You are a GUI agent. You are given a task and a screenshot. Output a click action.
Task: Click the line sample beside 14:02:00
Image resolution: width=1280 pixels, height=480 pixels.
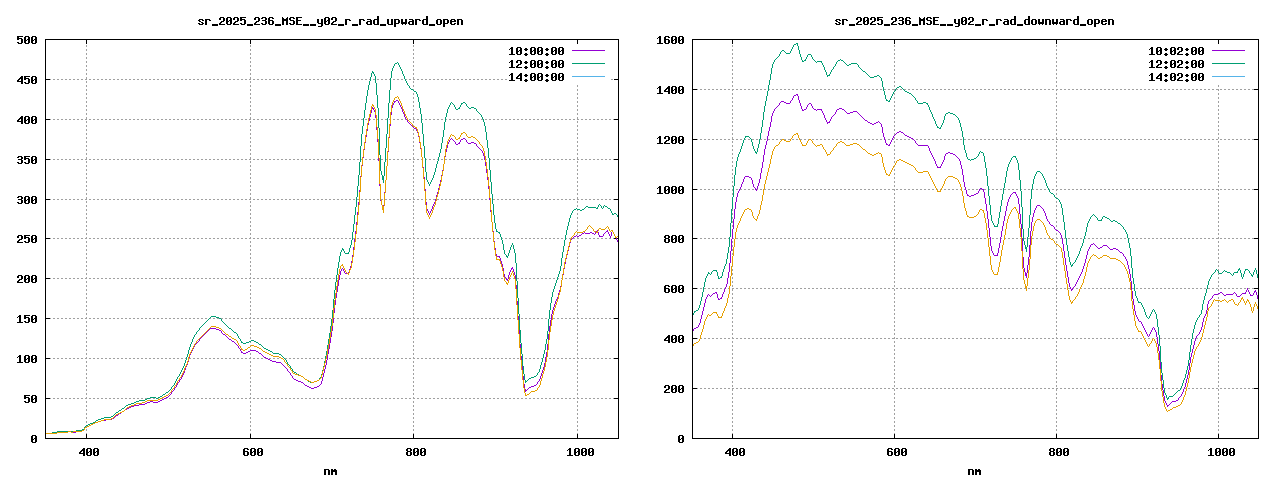point(1229,76)
